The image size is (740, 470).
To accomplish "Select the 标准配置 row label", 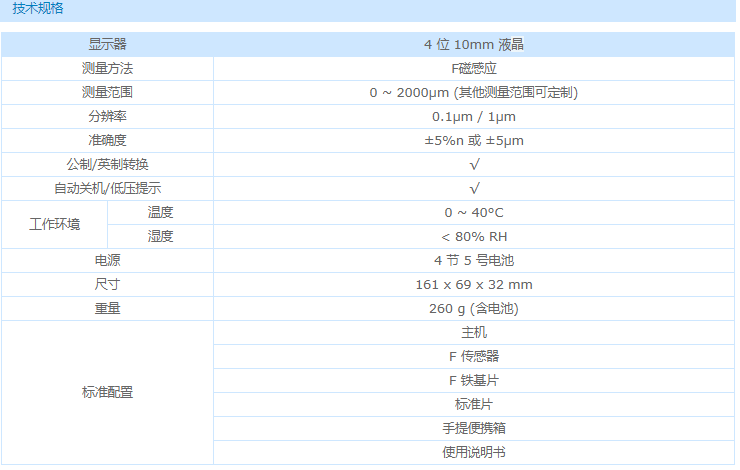I will point(107,392).
